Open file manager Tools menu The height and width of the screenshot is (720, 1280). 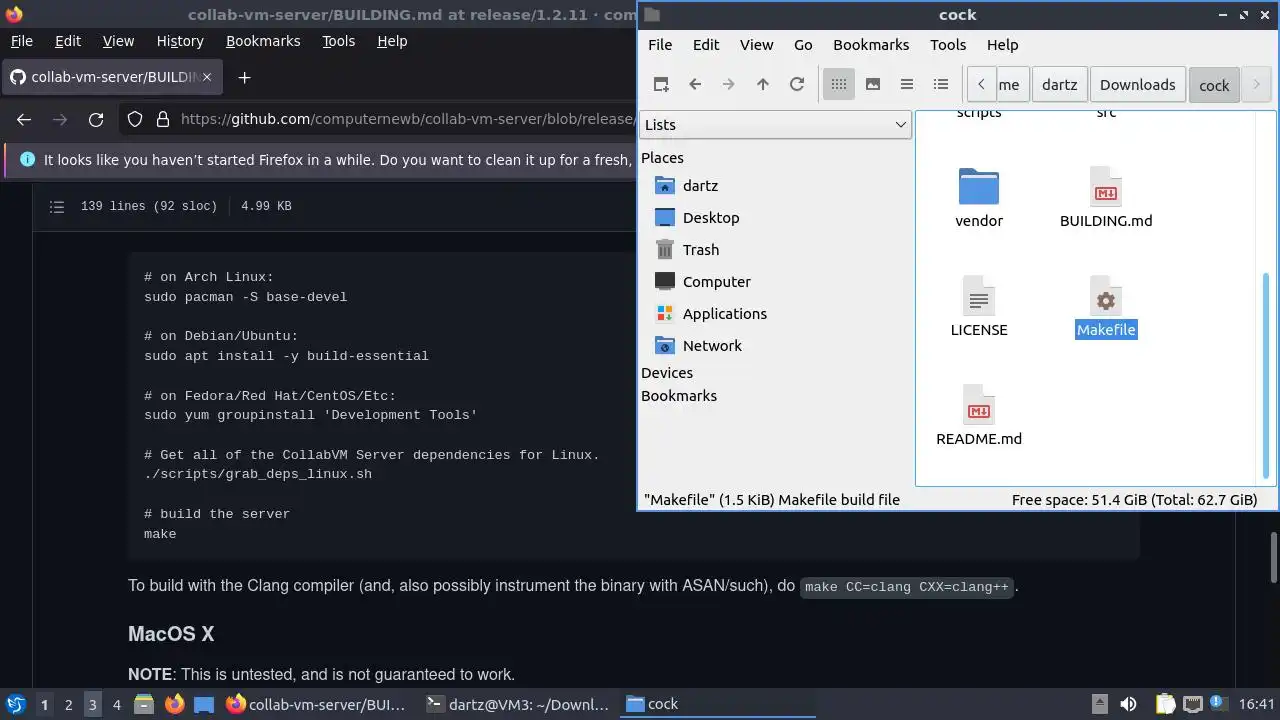[x=948, y=45]
